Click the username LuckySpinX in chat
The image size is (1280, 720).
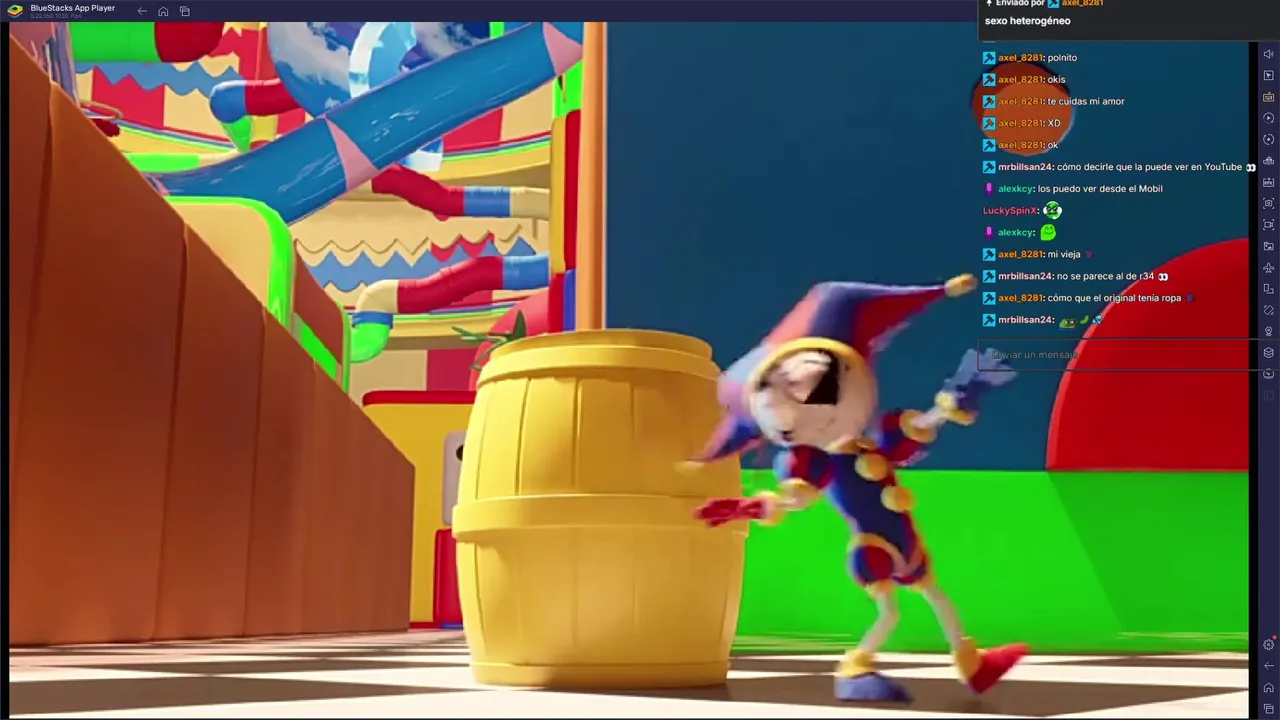[x=1009, y=211]
